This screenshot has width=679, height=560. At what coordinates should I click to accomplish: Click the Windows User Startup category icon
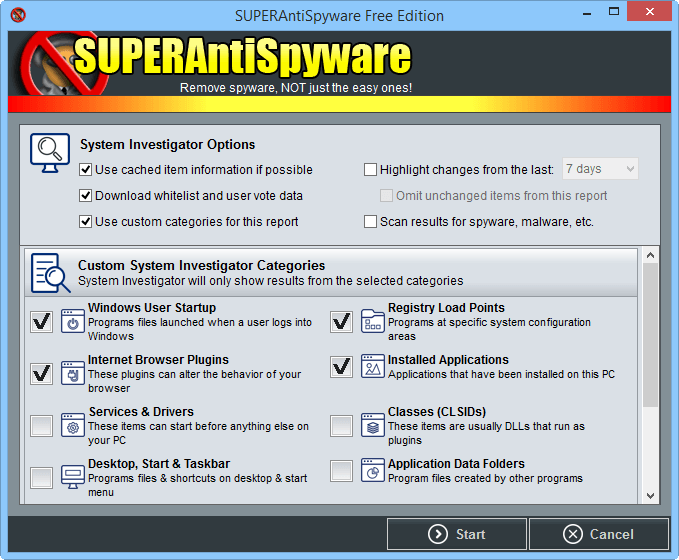coord(73,321)
